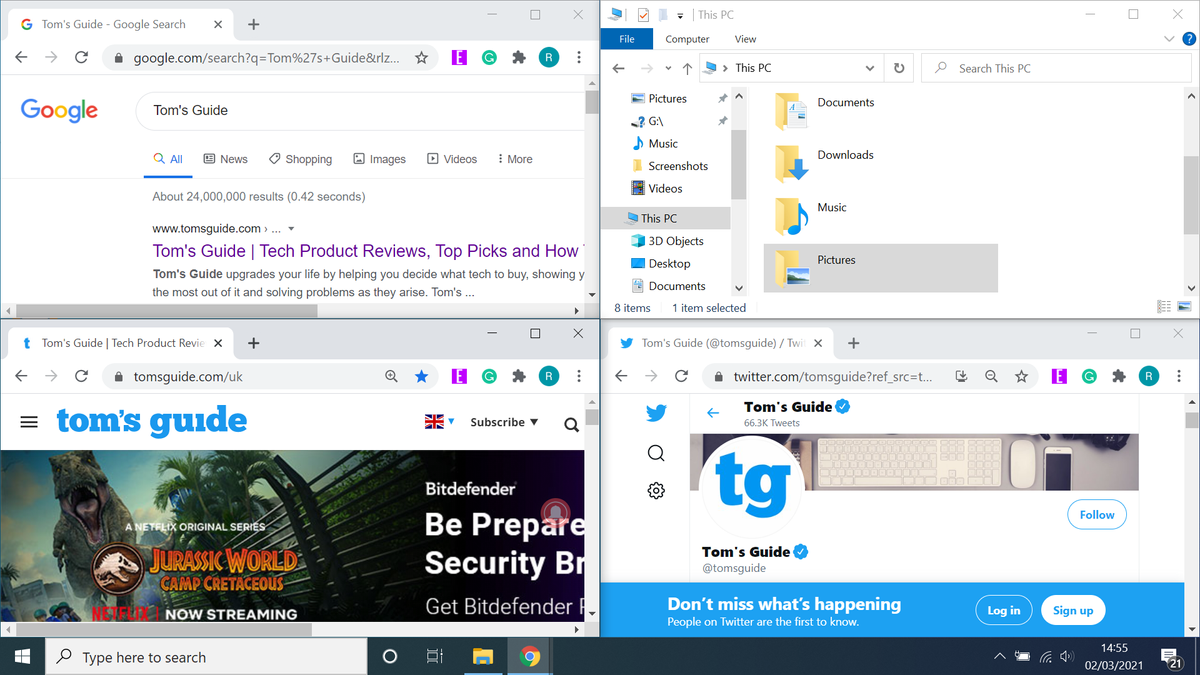Click Sign up on the Twitter banner
The width and height of the screenshot is (1200, 675).
(x=1072, y=610)
